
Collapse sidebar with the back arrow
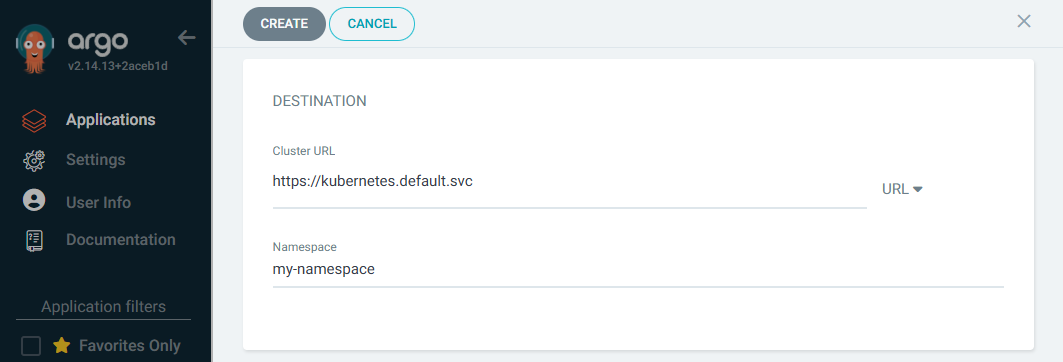click(x=186, y=38)
